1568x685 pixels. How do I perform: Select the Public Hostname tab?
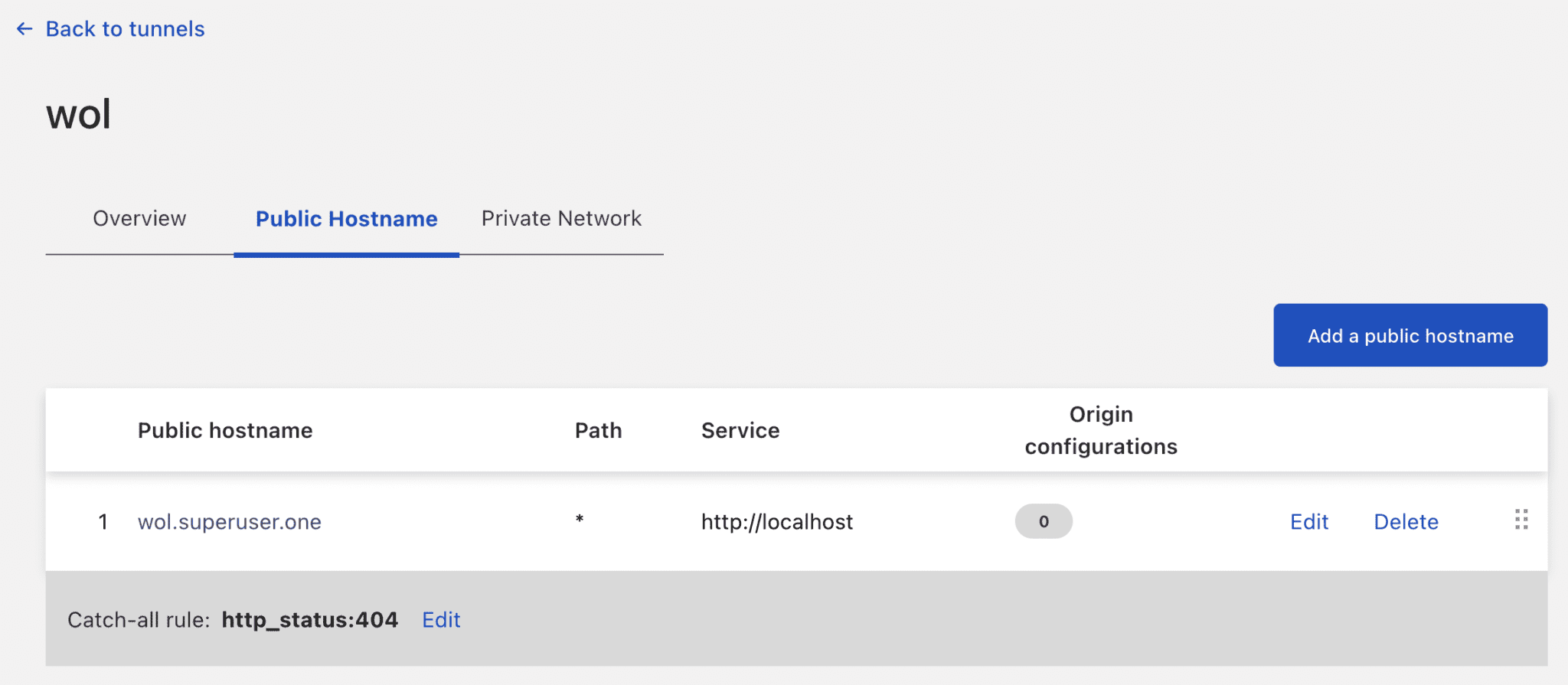[x=346, y=219]
